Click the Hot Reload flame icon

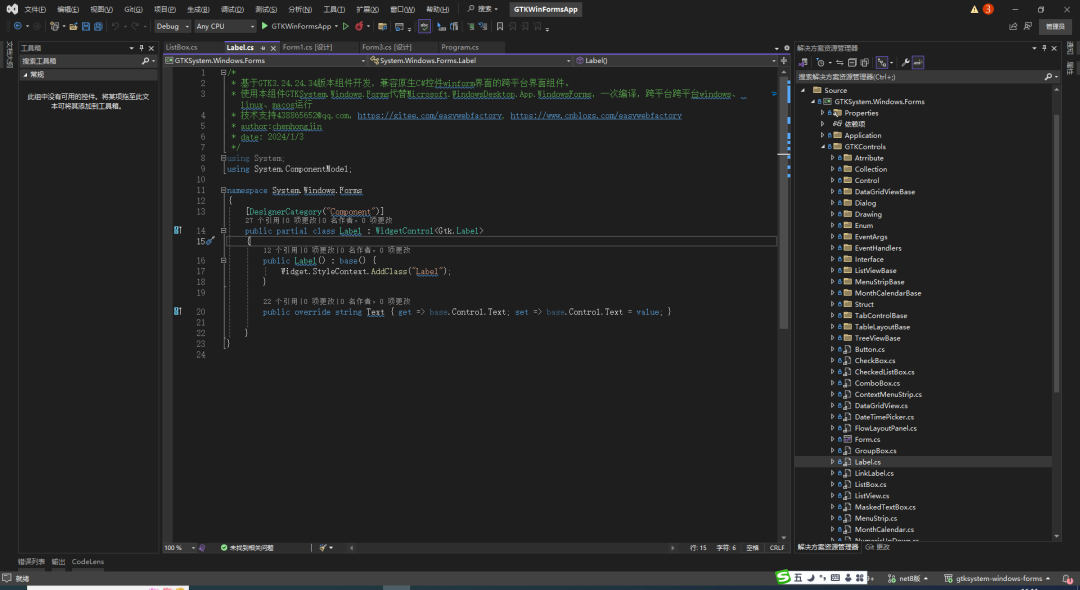(x=359, y=26)
